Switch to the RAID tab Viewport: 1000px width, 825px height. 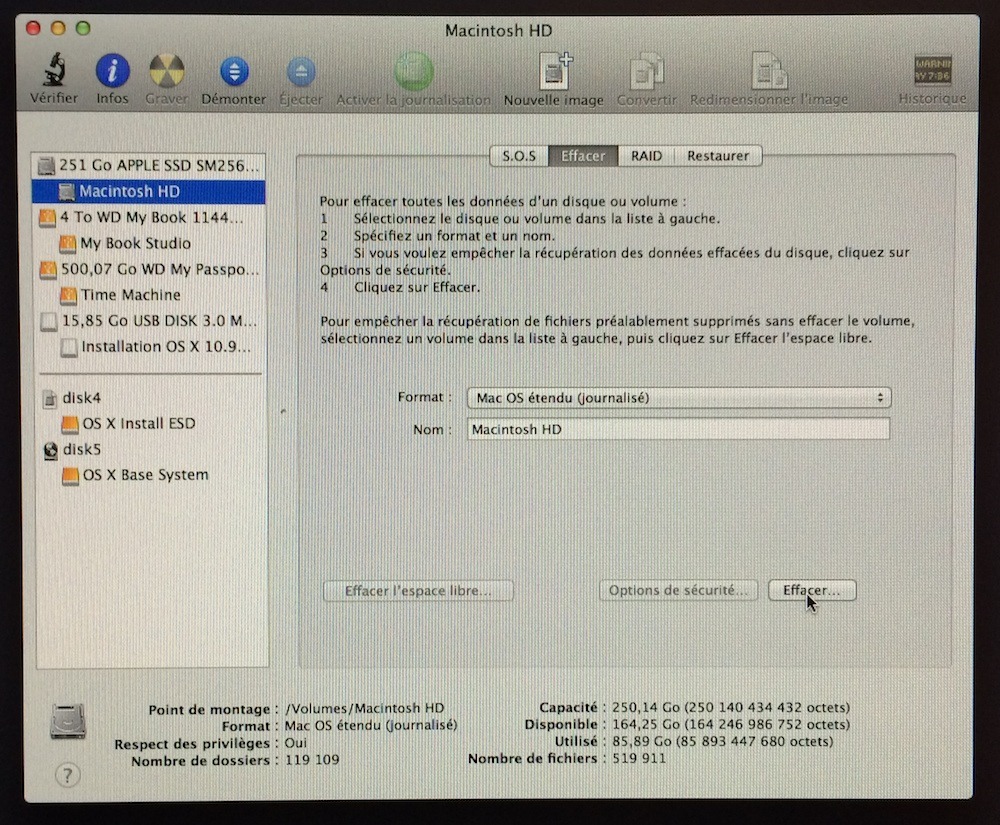pos(646,156)
